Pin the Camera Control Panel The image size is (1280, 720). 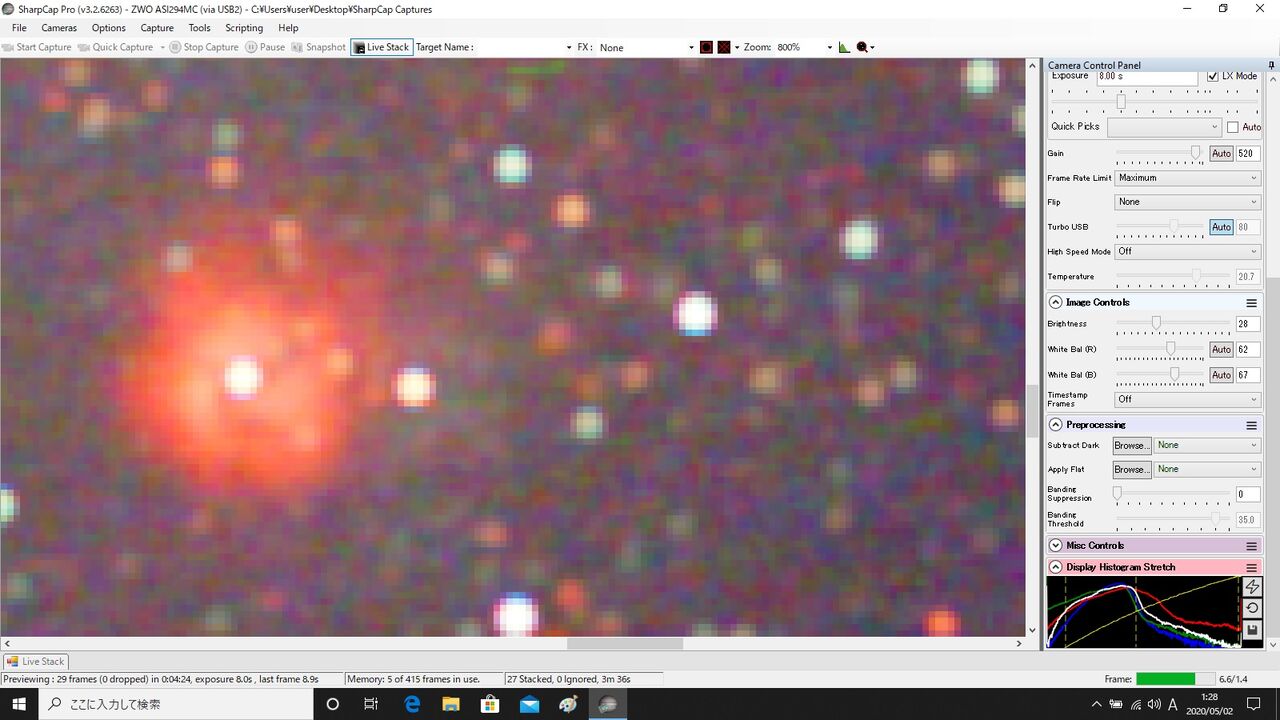pos(1271,65)
